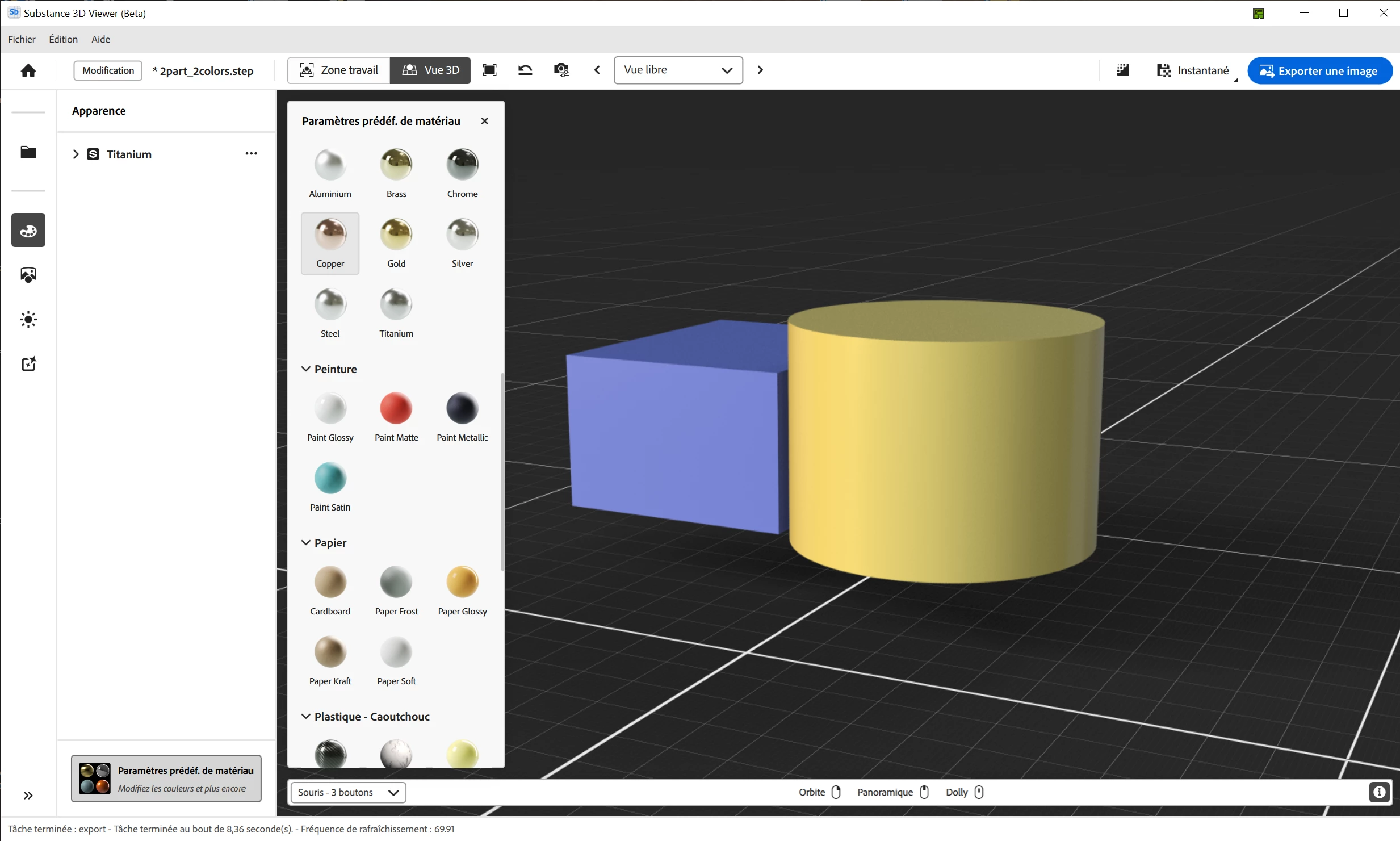Viewport: 1400px width, 841px height.
Task: Open the lighting sun sidebar icon
Action: [28, 319]
